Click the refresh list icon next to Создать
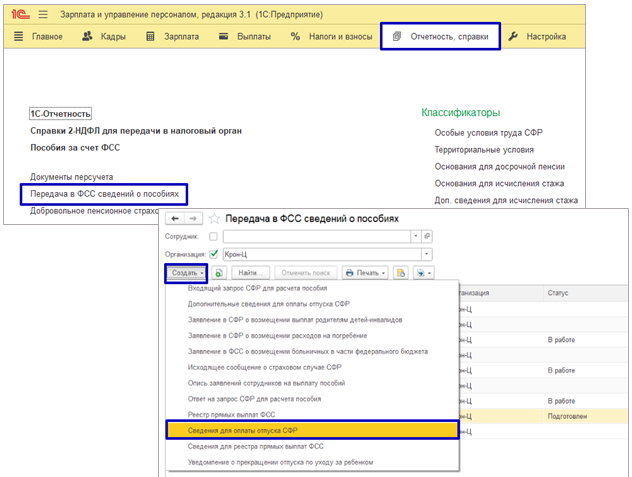 pos(218,272)
